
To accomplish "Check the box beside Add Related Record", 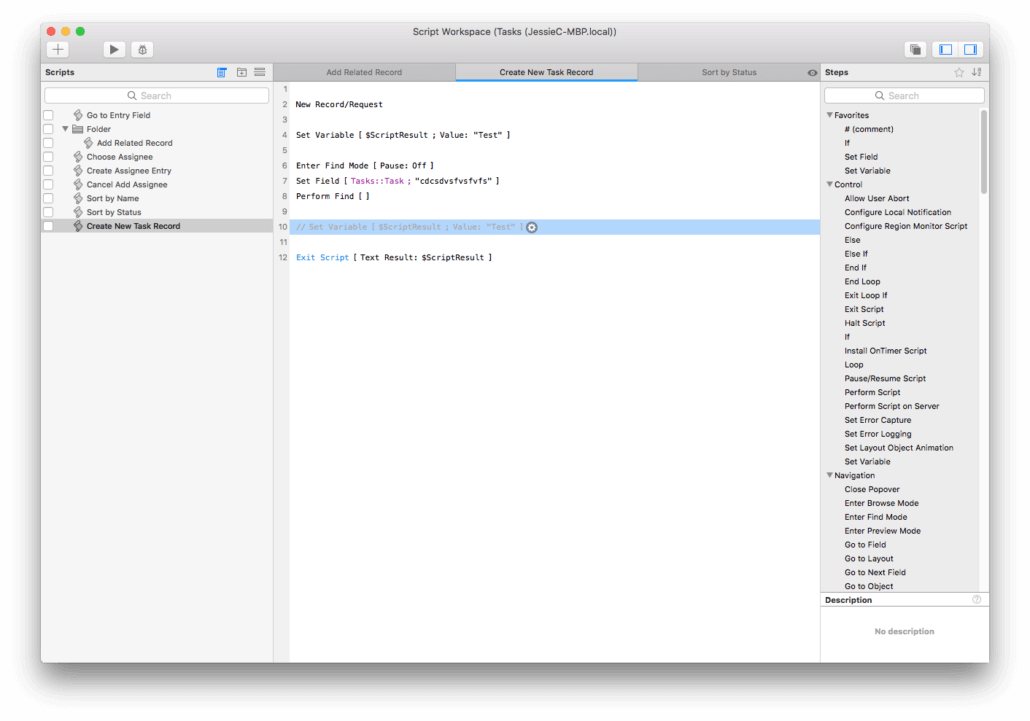I will click(49, 143).
